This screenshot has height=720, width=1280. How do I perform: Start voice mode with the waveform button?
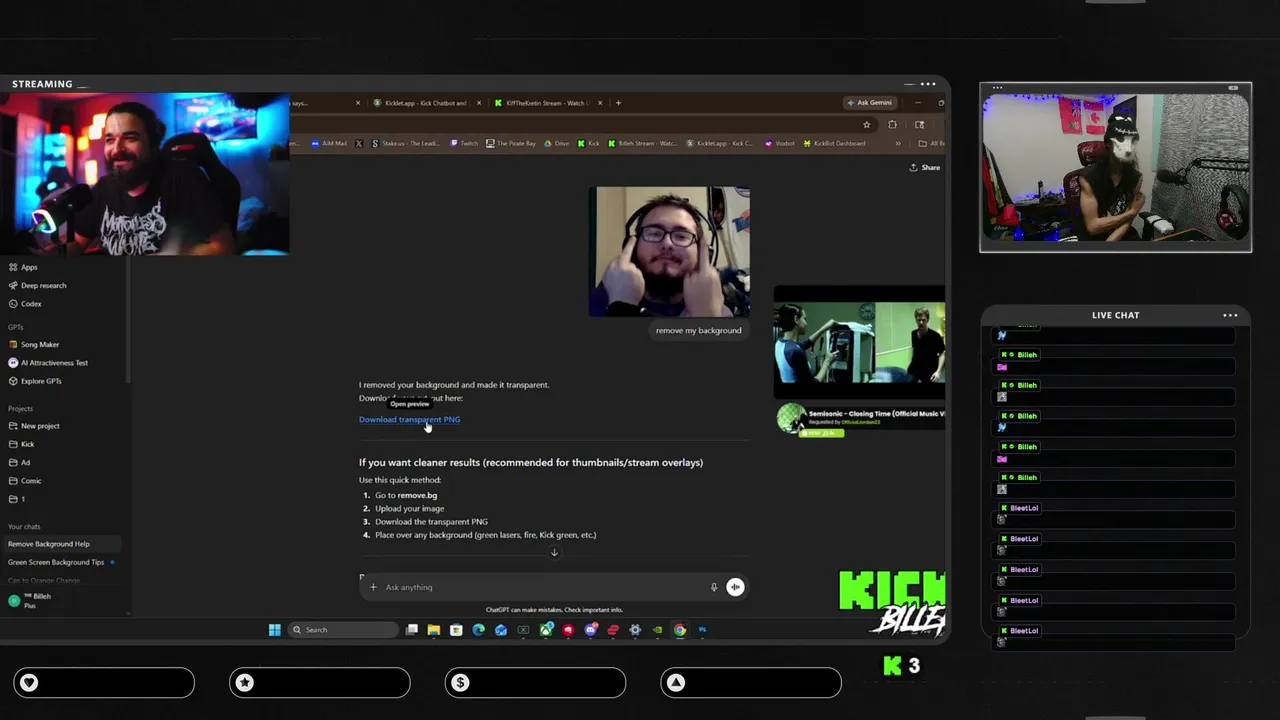[x=735, y=587]
